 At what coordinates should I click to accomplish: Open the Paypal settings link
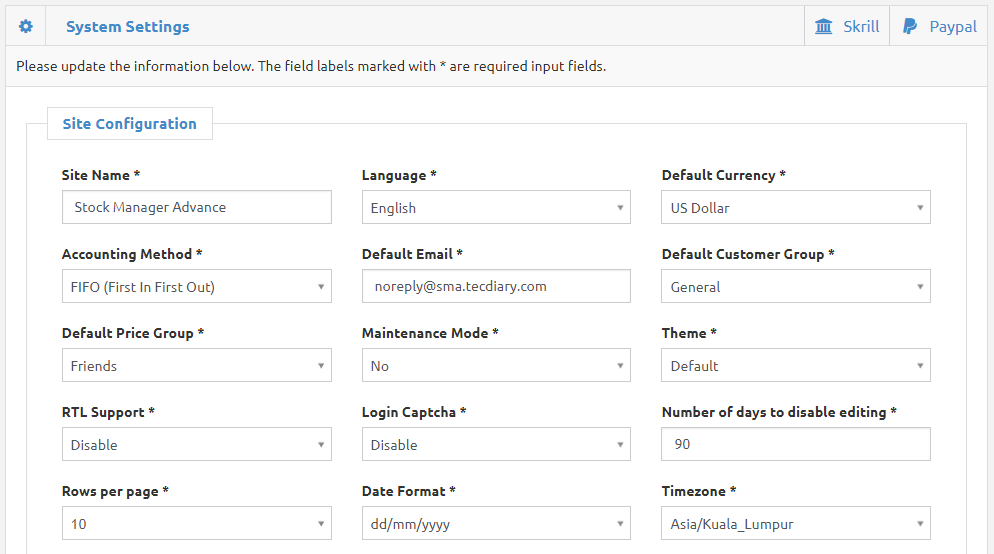(x=939, y=26)
